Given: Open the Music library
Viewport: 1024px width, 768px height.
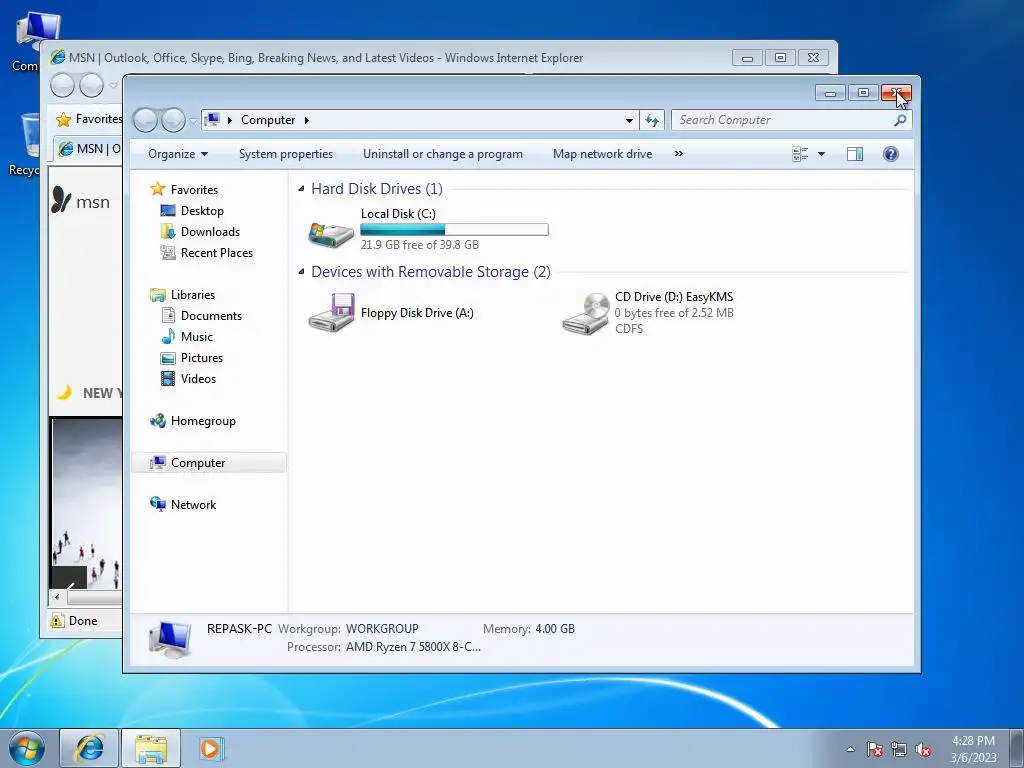Looking at the screenshot, I should (x=187, y=337).
